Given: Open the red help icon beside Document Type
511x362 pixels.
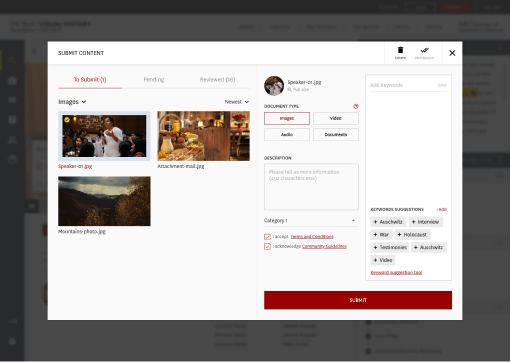Looking at the screenshot, I should pos(356,106).
